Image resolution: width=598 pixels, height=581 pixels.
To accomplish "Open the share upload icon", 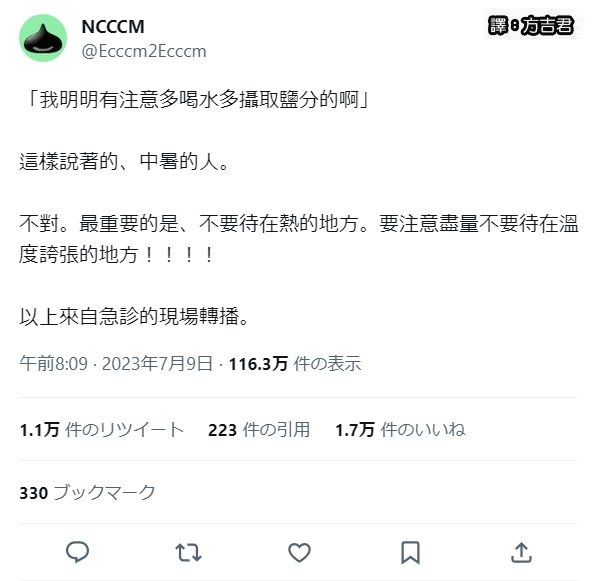I will click(521, 552).
